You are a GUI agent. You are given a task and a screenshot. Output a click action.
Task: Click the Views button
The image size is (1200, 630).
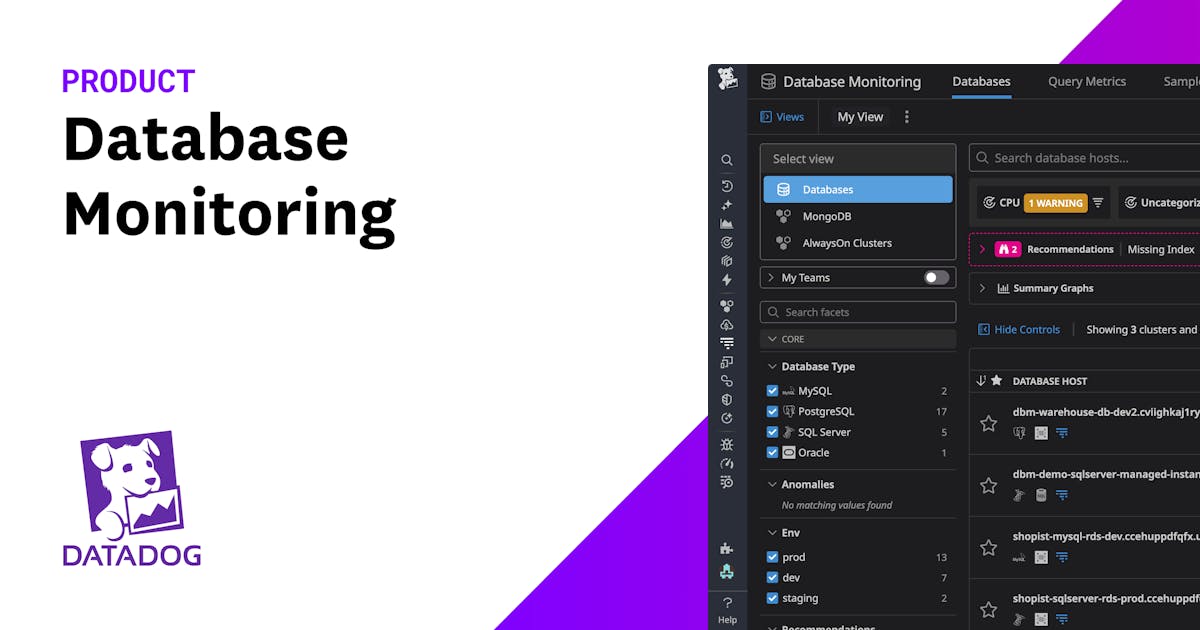(782, 117)
